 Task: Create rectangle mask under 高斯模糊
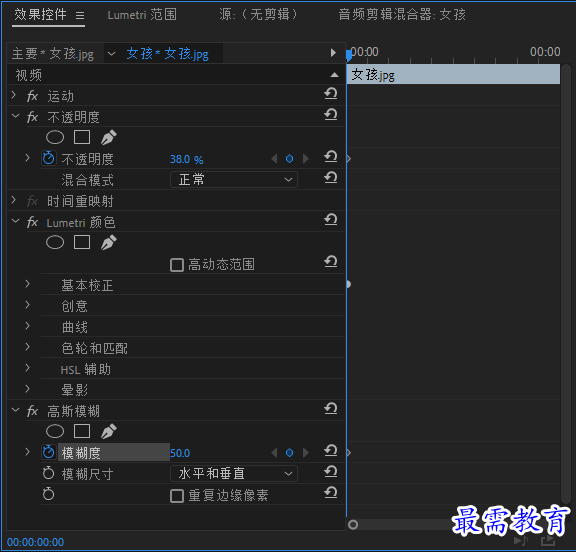82,432
